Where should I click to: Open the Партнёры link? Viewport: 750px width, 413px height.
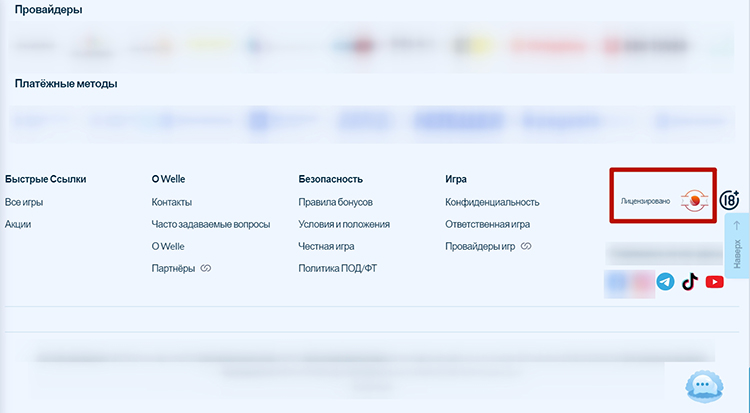click(173, 268)
